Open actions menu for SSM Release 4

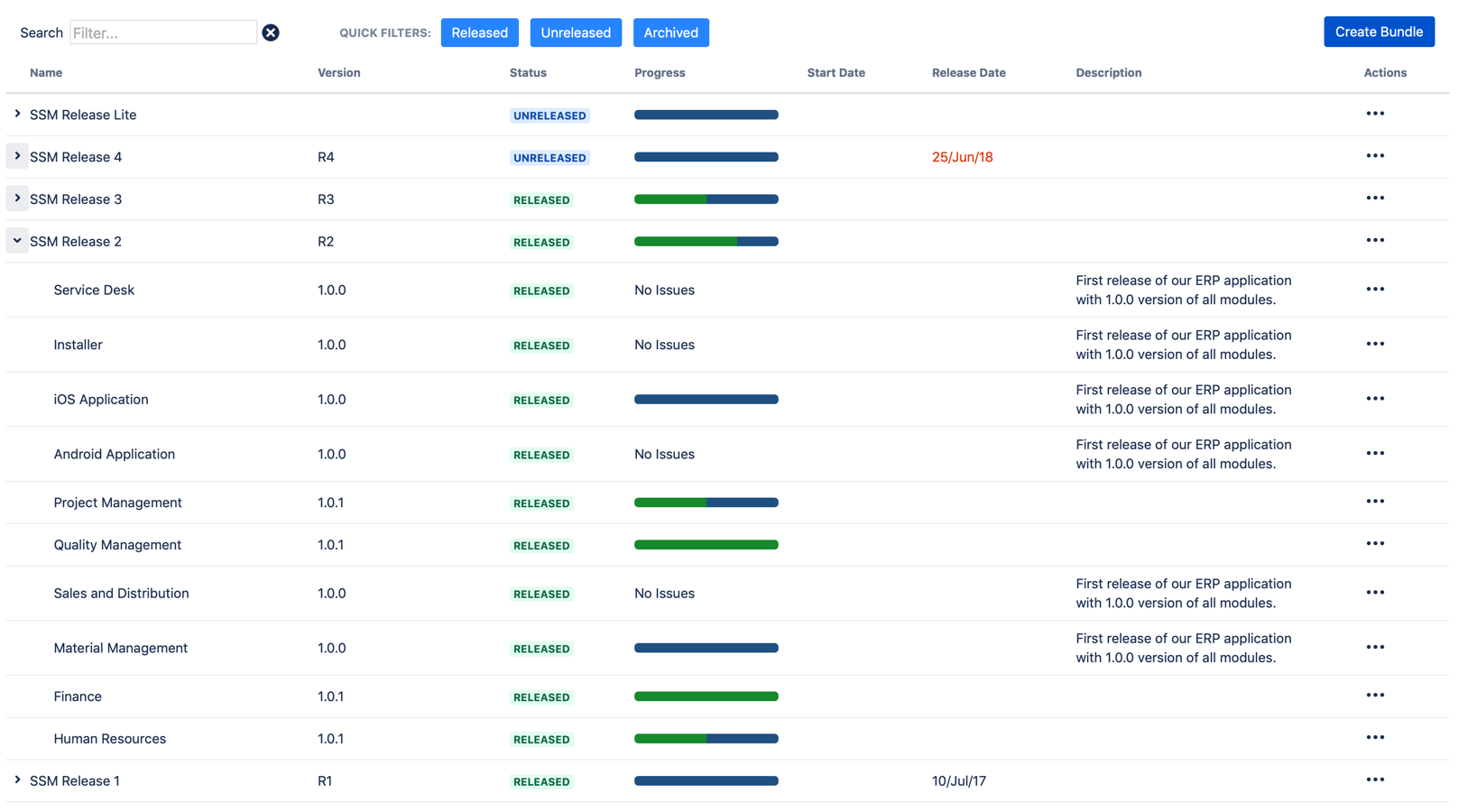tap(1374, 156)
